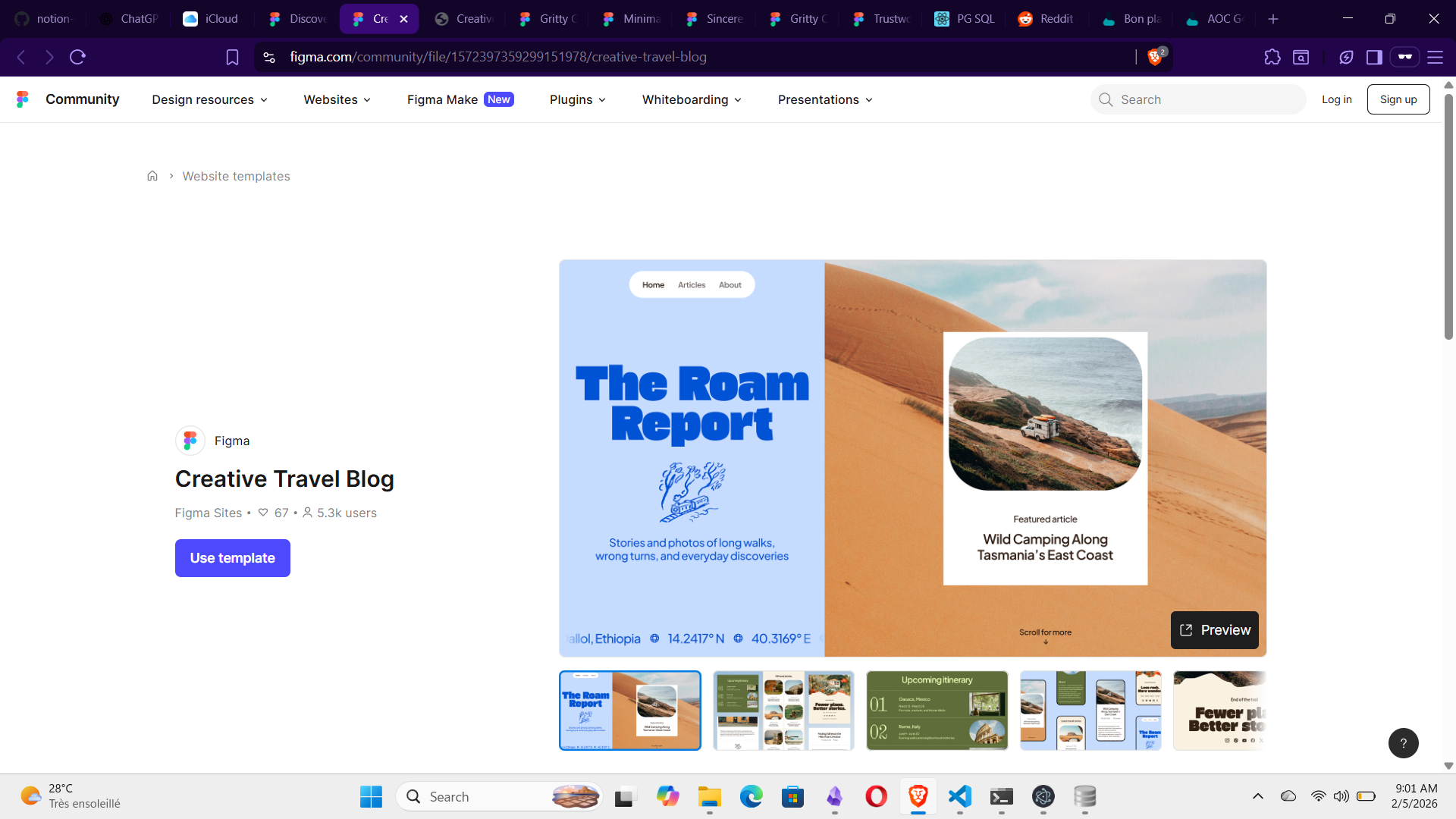Click the Figma author avatar icon

(x=190, y=441)
